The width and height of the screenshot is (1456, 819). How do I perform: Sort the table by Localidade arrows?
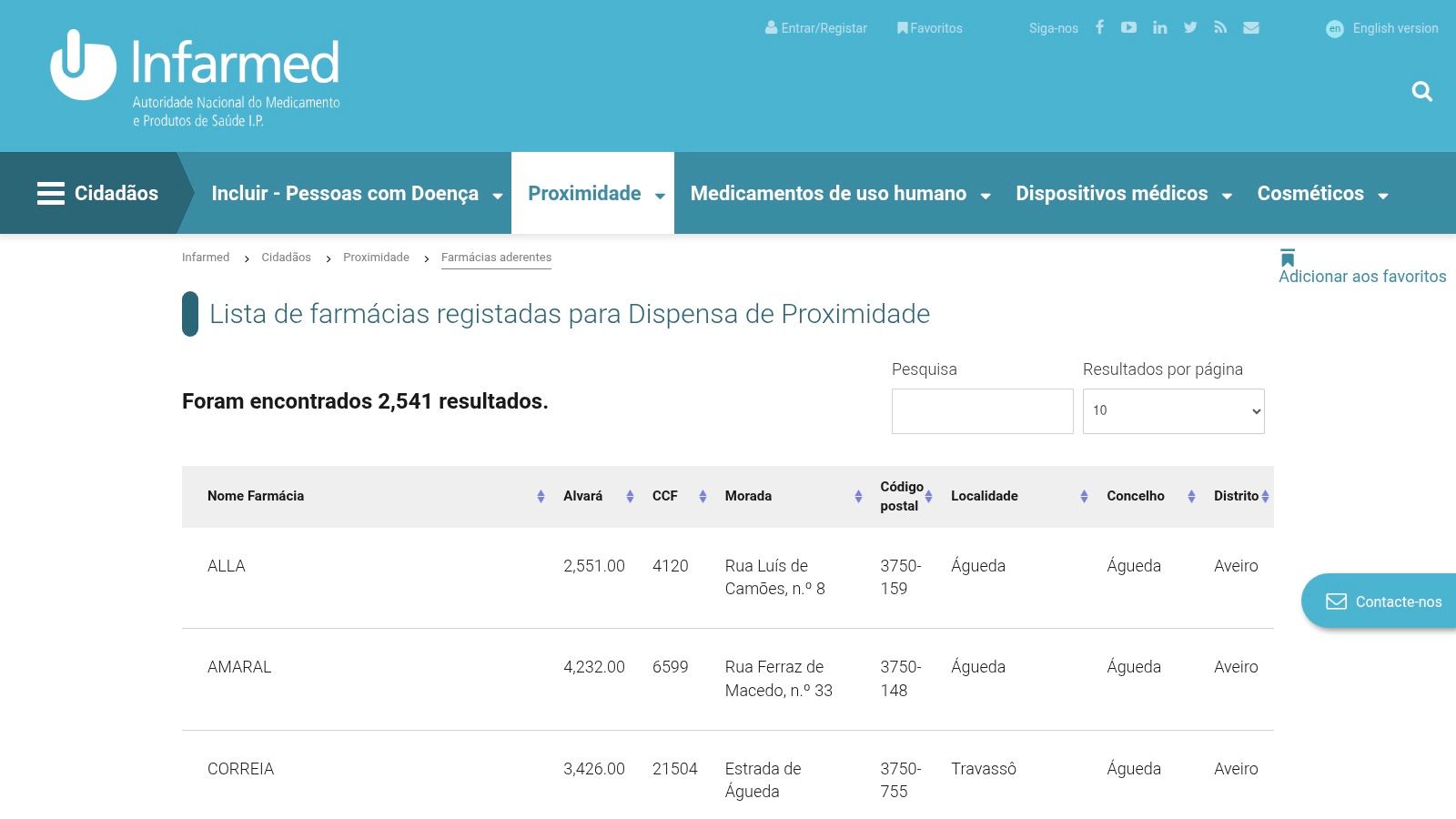pos(1084,496)
